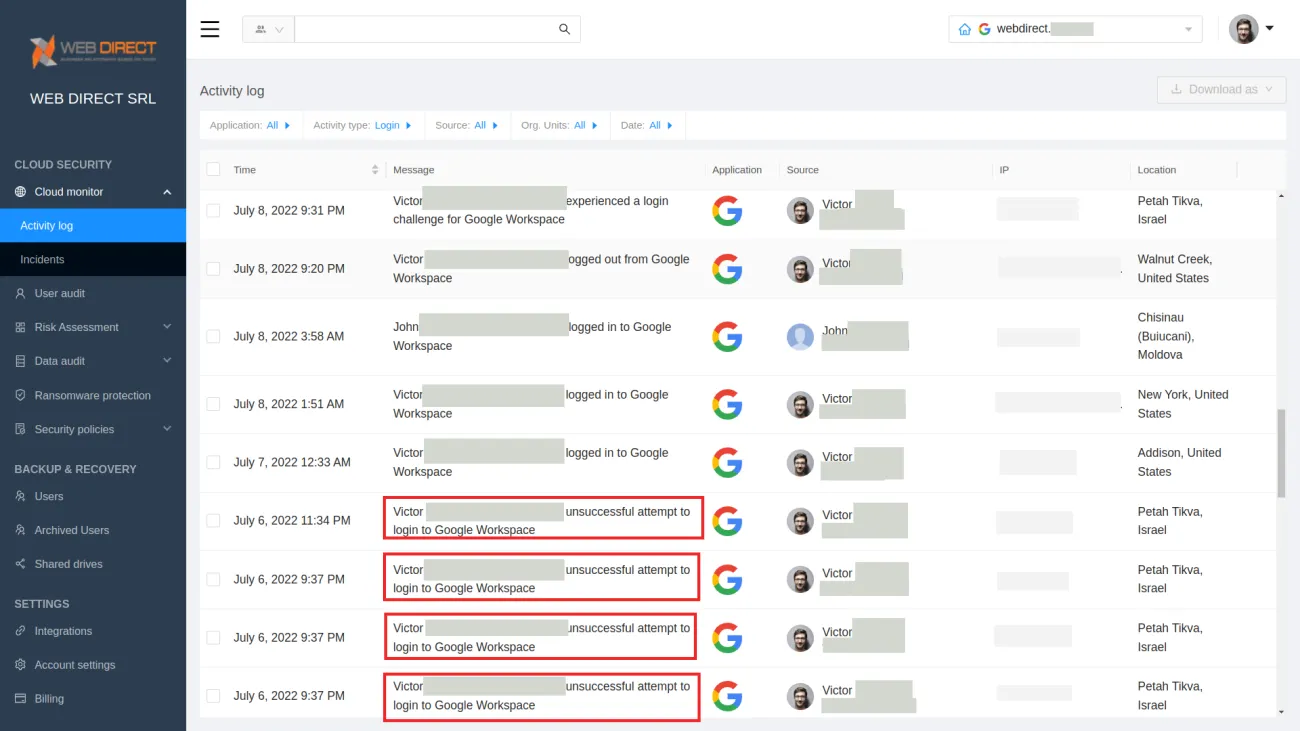The width and height of the screenshot is (1300, 731).
Task: Open the webdirect domain selector
Action: point(1075,28)
